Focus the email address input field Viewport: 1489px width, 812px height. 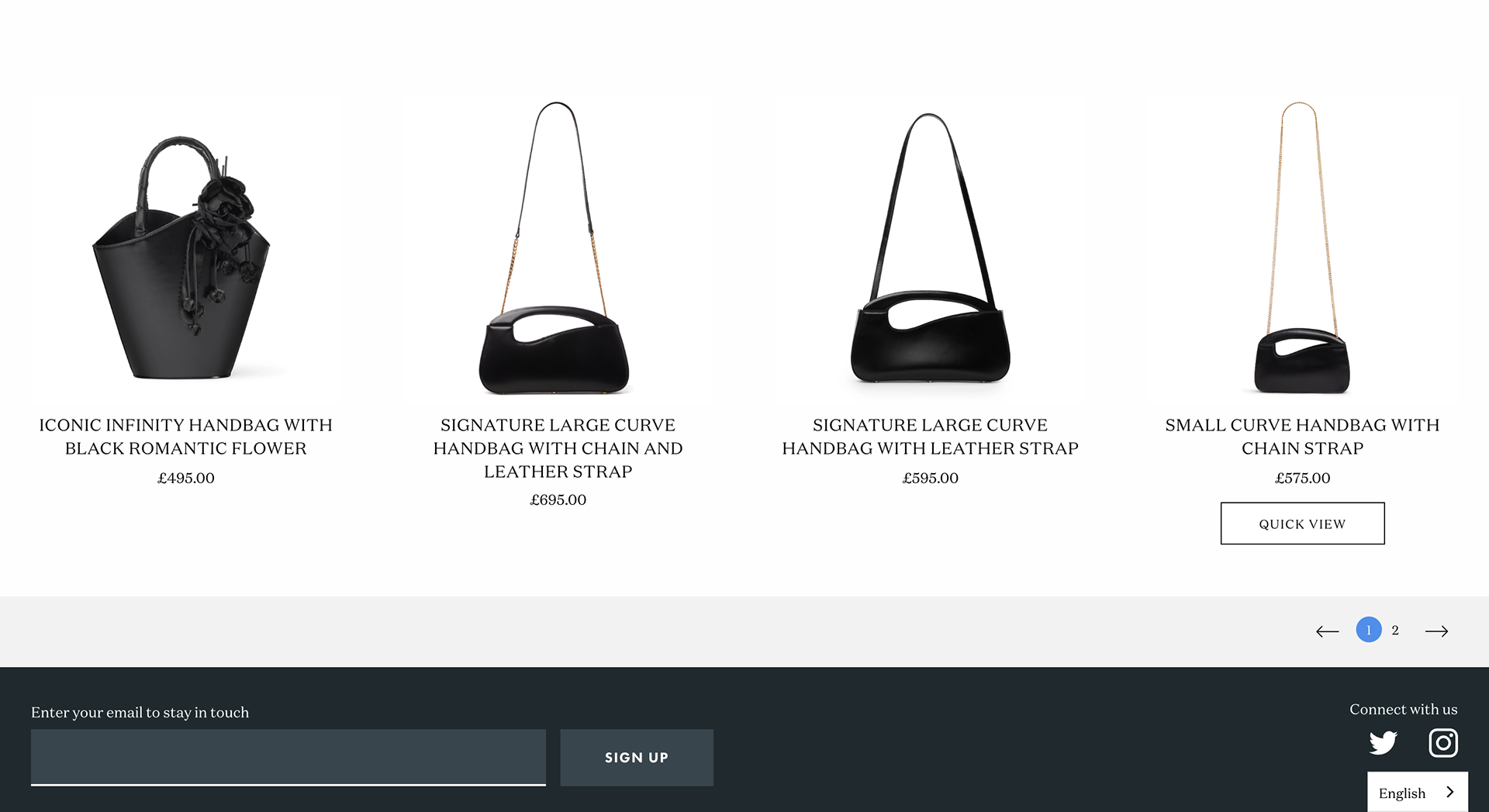[x=288, y=758]
